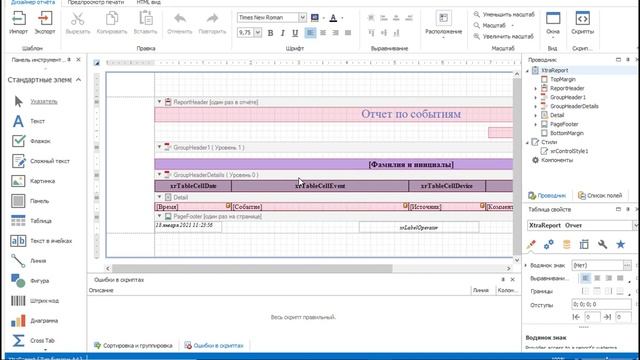The width and height of the screenshot is (640, 360).
Task: Toggle Underline font formatting
Action: point(295,33)
